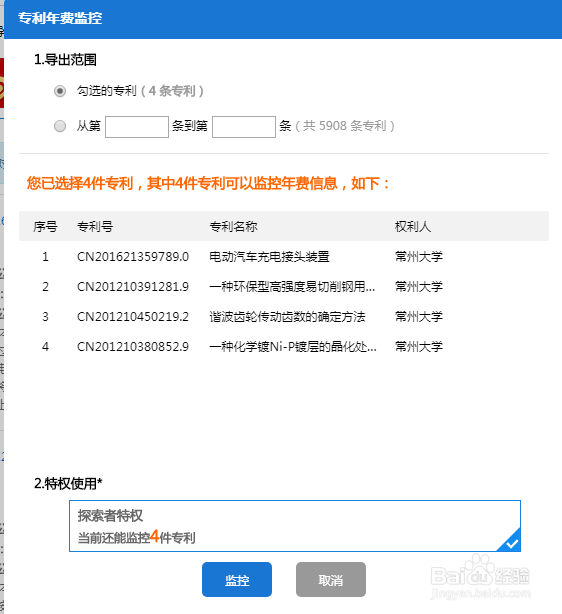Click the start number input after 从第

137,127
